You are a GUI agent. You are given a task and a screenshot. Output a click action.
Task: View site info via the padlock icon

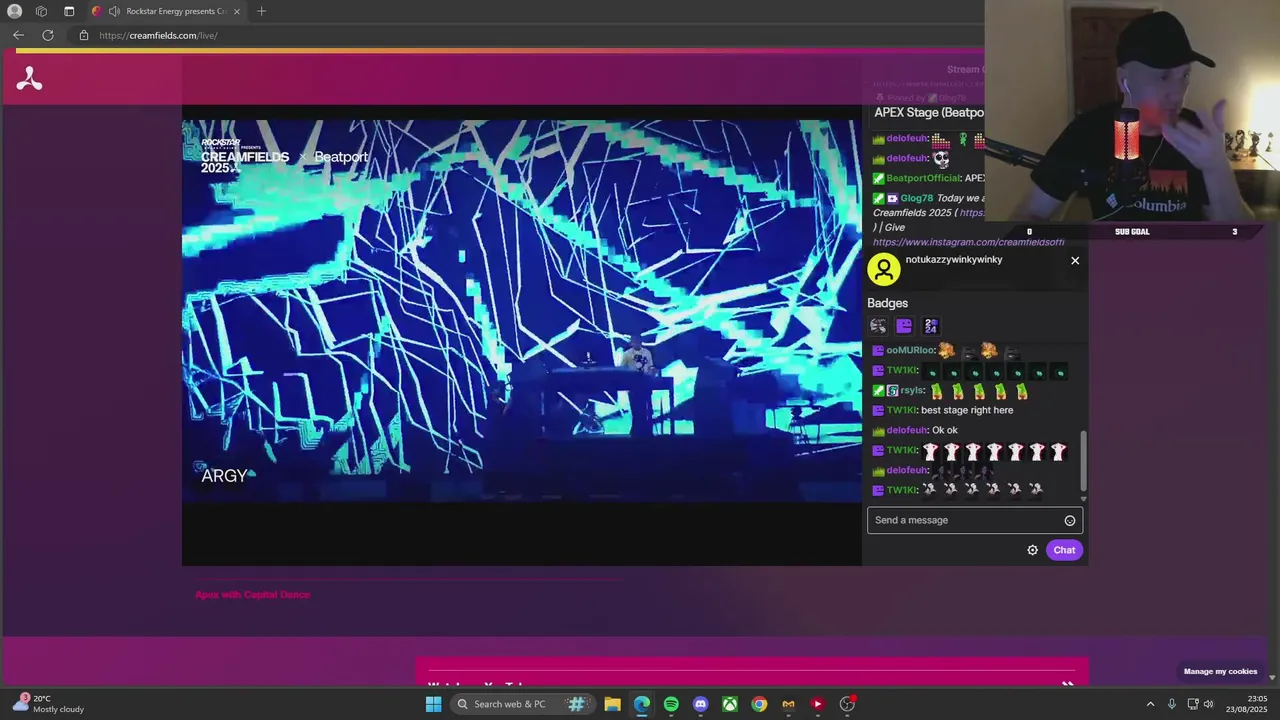tap(84, 35)
